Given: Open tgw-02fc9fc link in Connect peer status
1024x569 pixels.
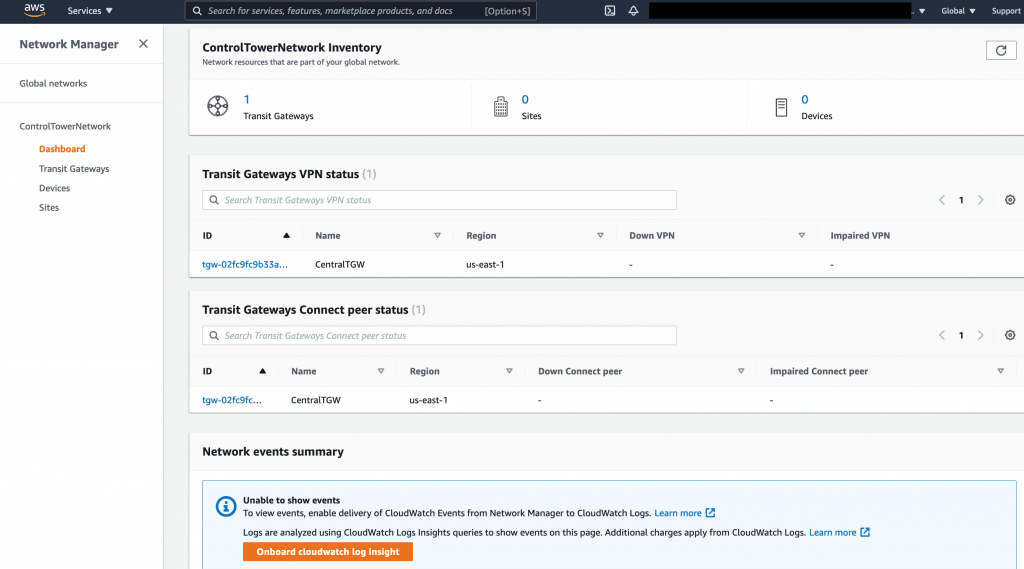Looking at the screenshot, I should (x=232, y=400).
